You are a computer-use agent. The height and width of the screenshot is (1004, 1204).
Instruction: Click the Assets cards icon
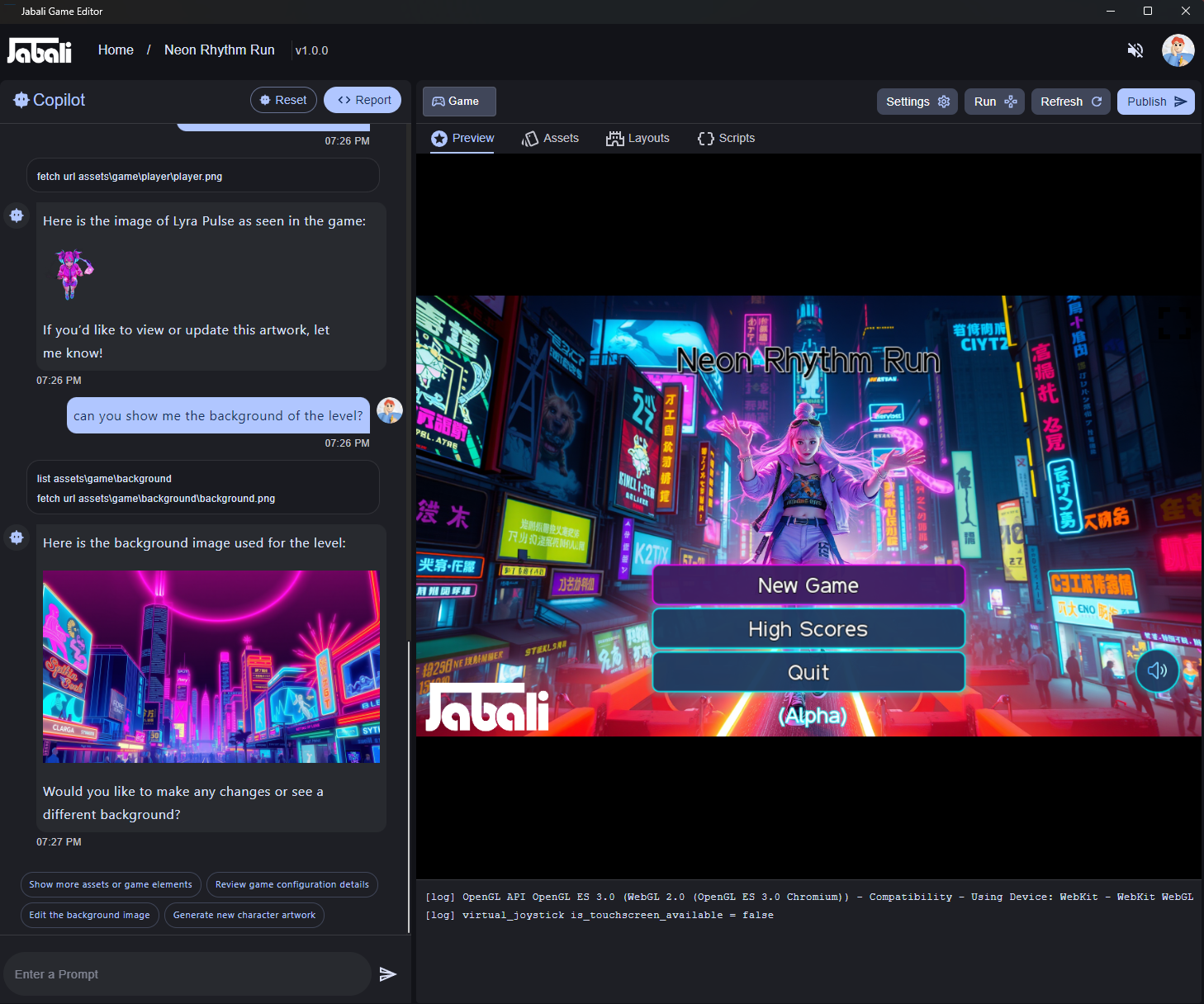529,139
